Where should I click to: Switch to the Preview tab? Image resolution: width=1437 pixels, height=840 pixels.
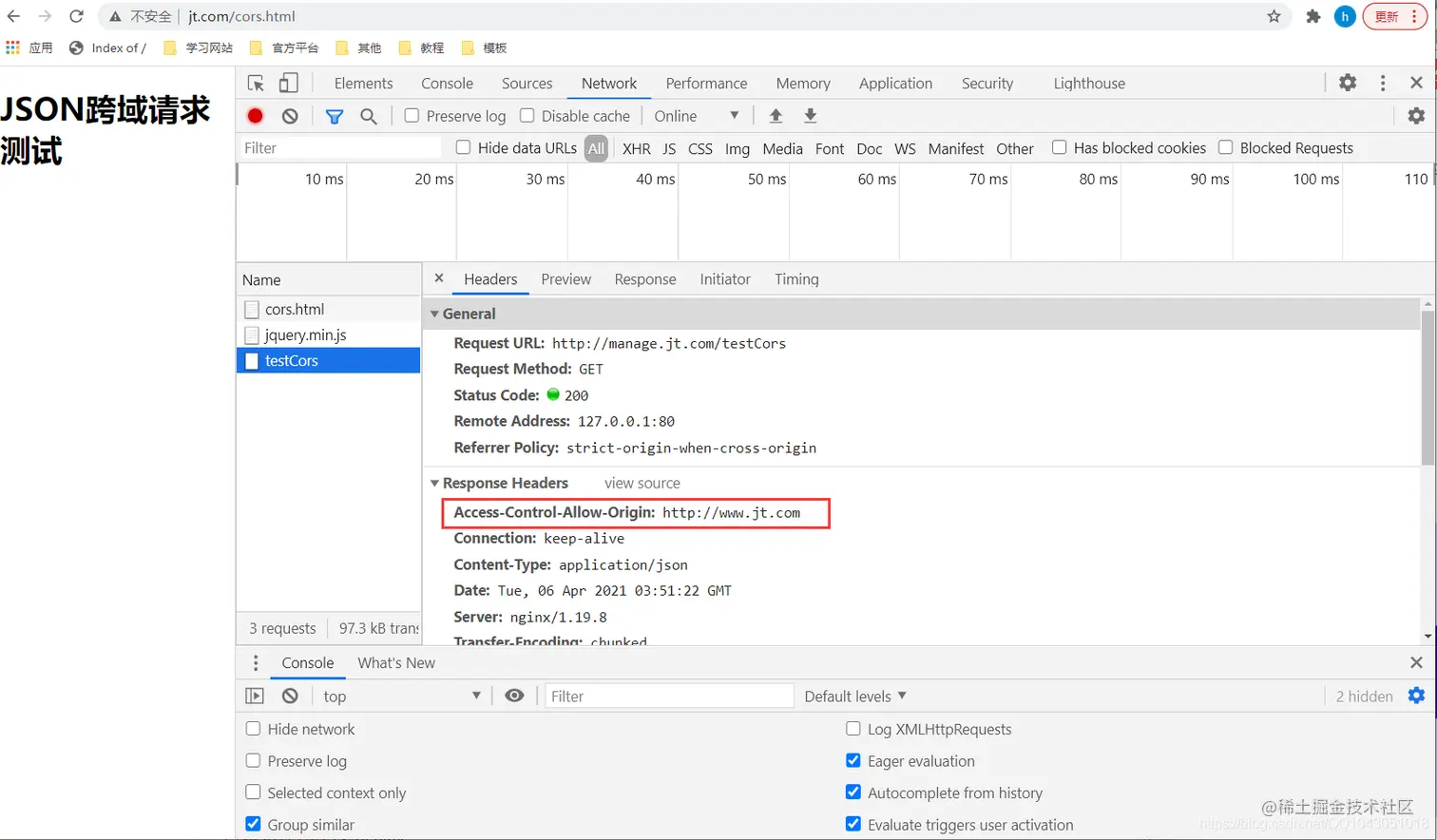[565, 278]
